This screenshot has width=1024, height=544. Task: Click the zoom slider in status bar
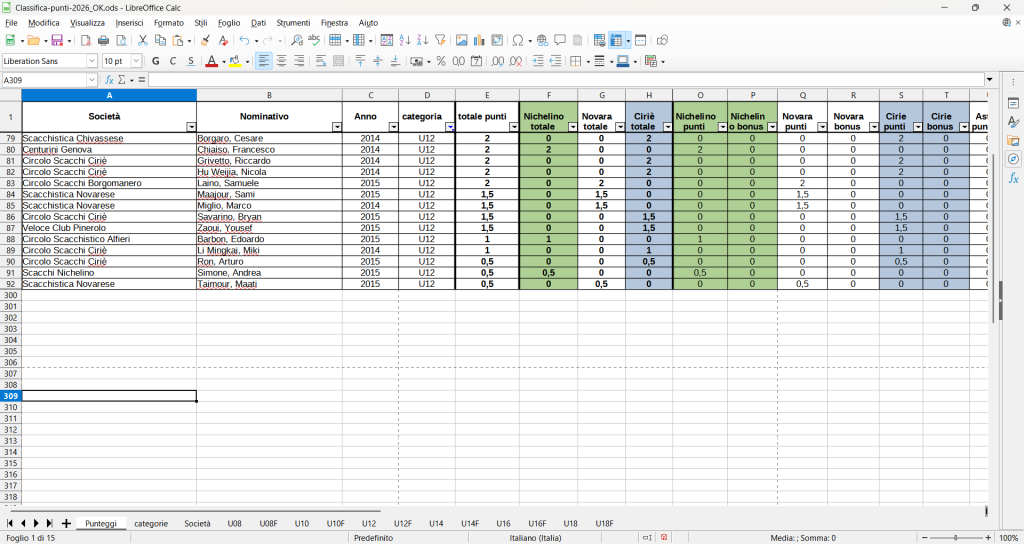point(955,538)
